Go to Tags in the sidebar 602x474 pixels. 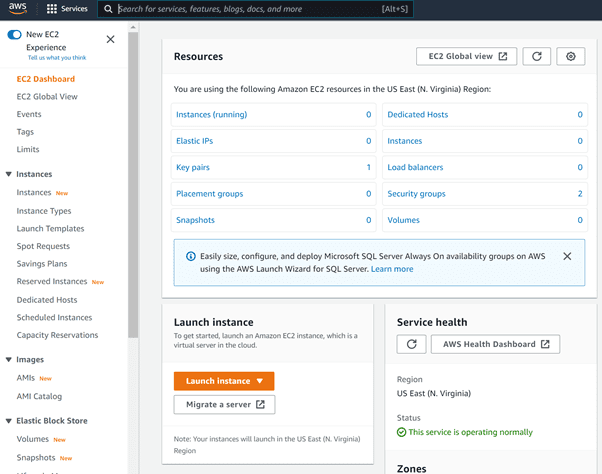pos(25,132)
